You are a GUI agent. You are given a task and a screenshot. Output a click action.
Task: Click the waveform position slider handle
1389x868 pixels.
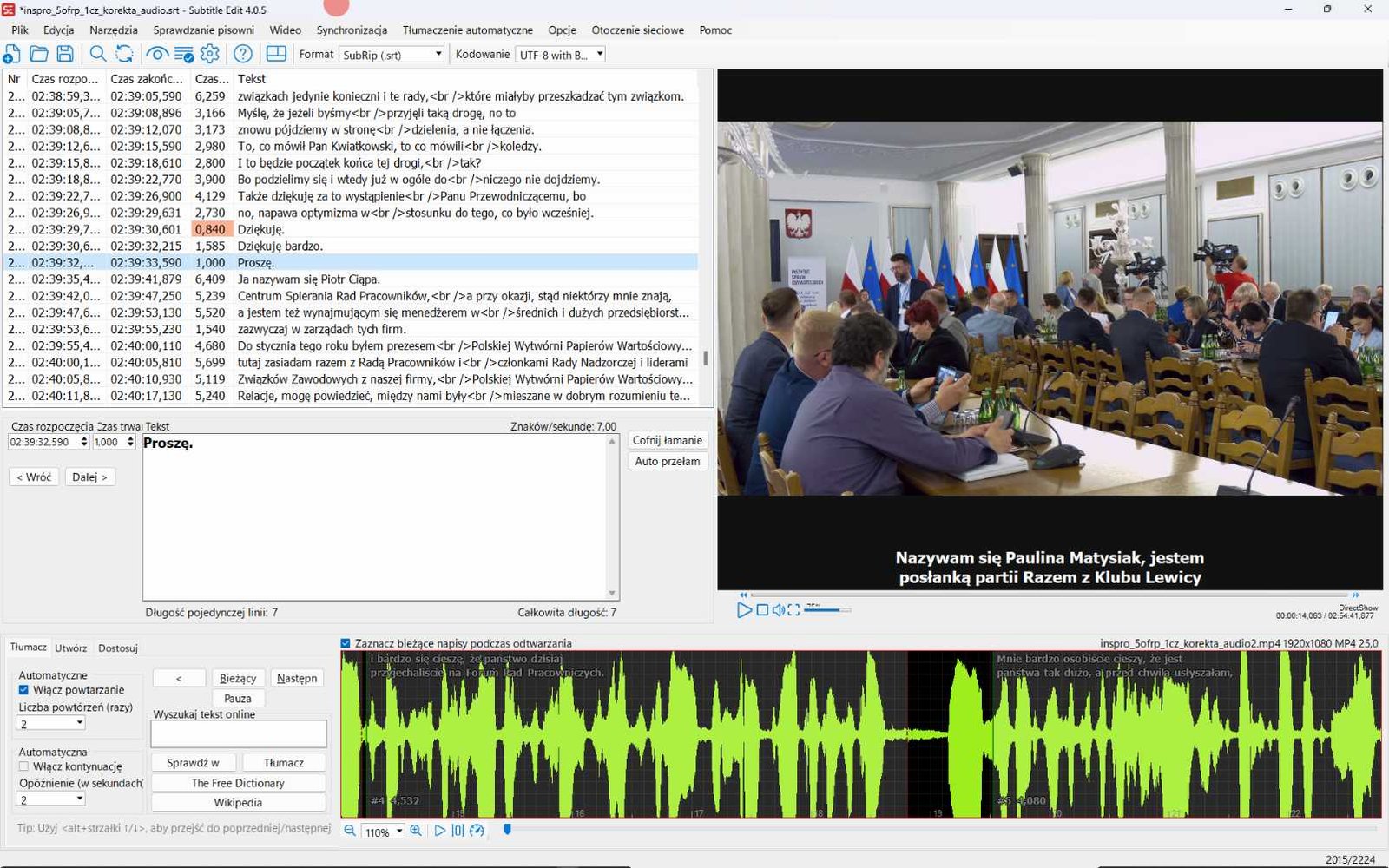(x=507, y=830)
